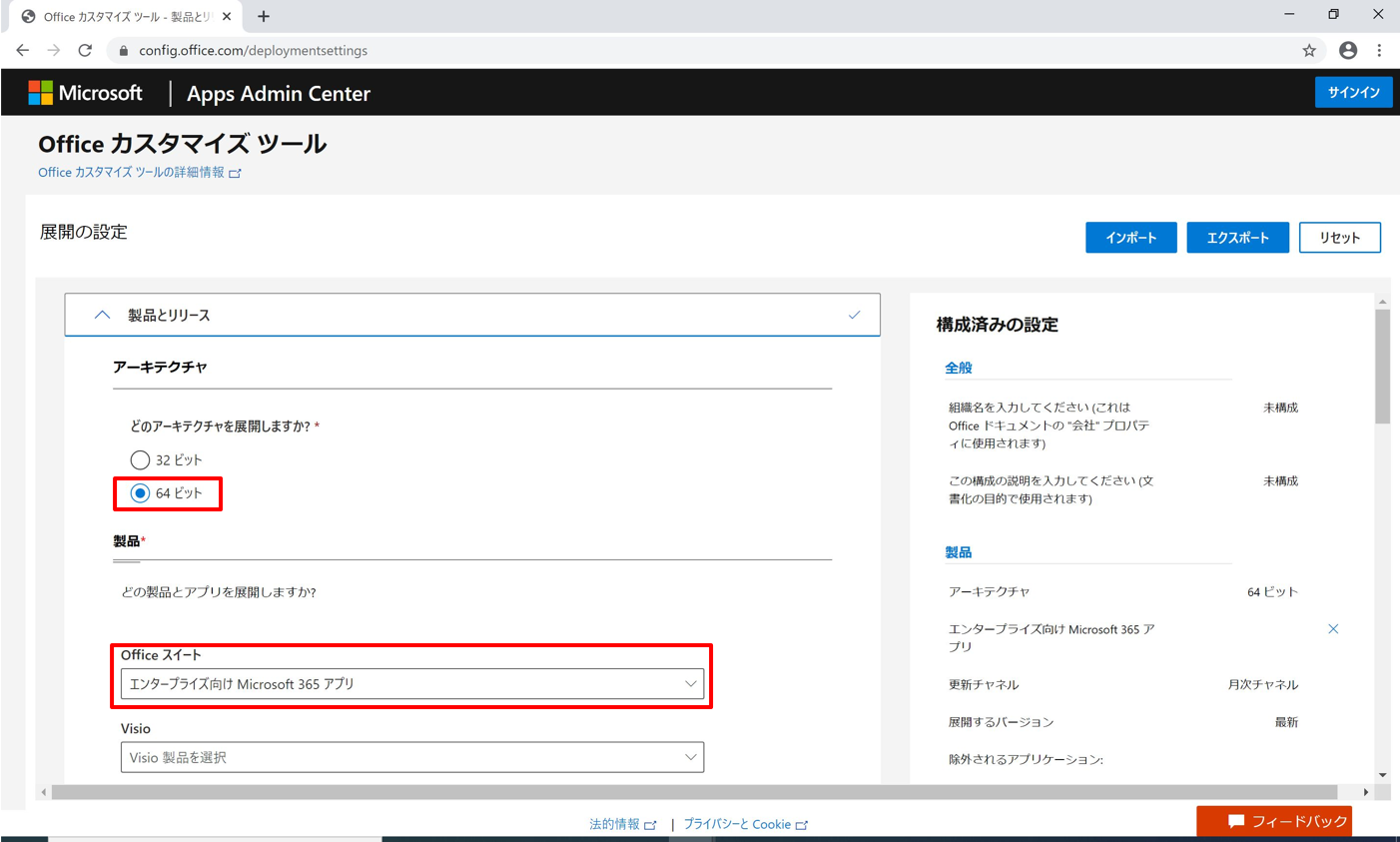Go back with the browser back arrow

click(x=22, y=50)
